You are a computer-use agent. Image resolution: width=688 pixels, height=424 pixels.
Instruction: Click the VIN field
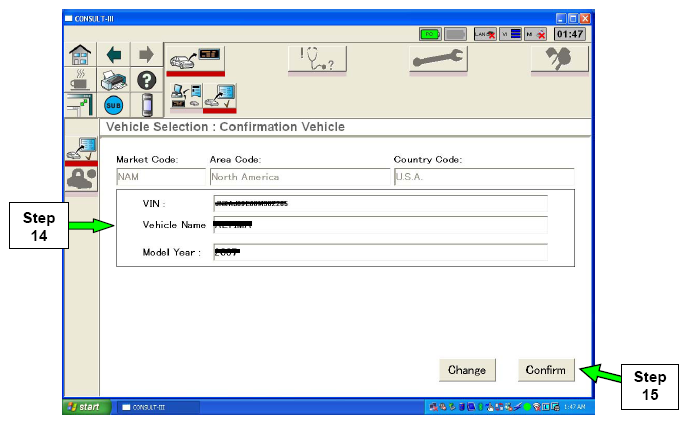click(380, 203)
